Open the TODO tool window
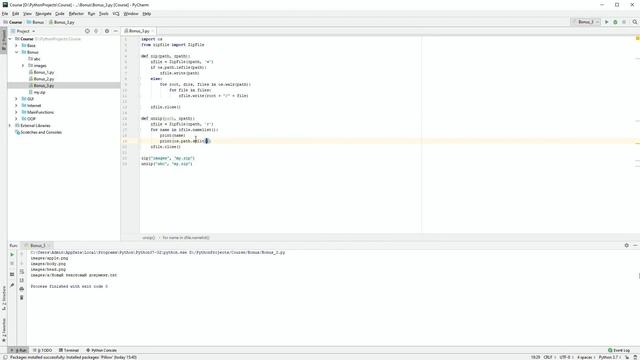Image resolution: width=640 pixels, height=360 pixels. pyautogui.click(x=42, y=350)
